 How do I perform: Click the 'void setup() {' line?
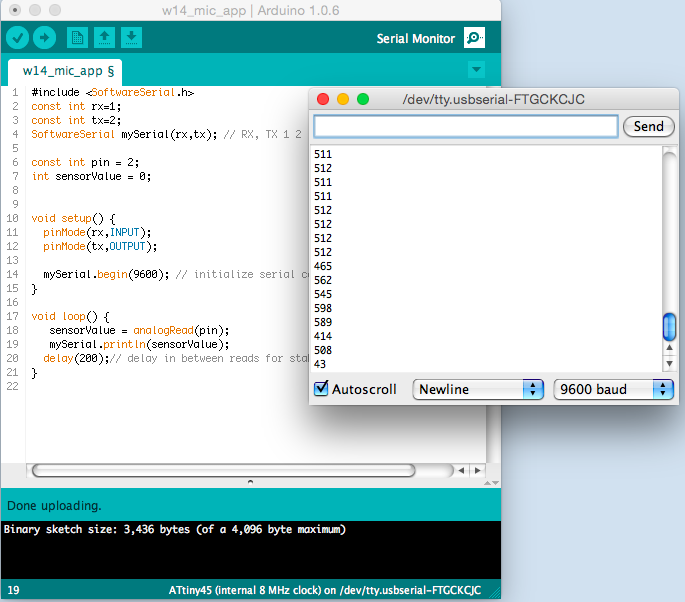[73, 218]
